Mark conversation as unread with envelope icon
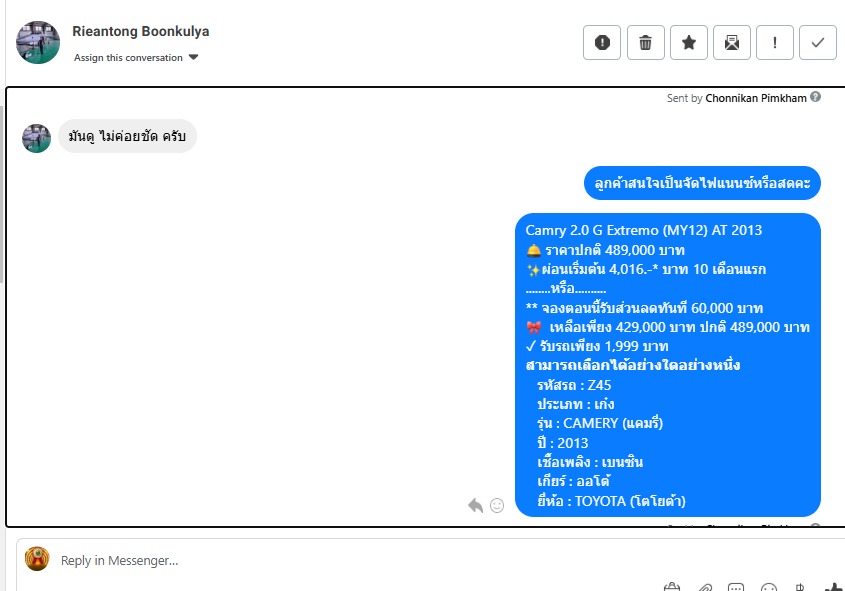Screen dimensions: 845x591 pos(732,42)
